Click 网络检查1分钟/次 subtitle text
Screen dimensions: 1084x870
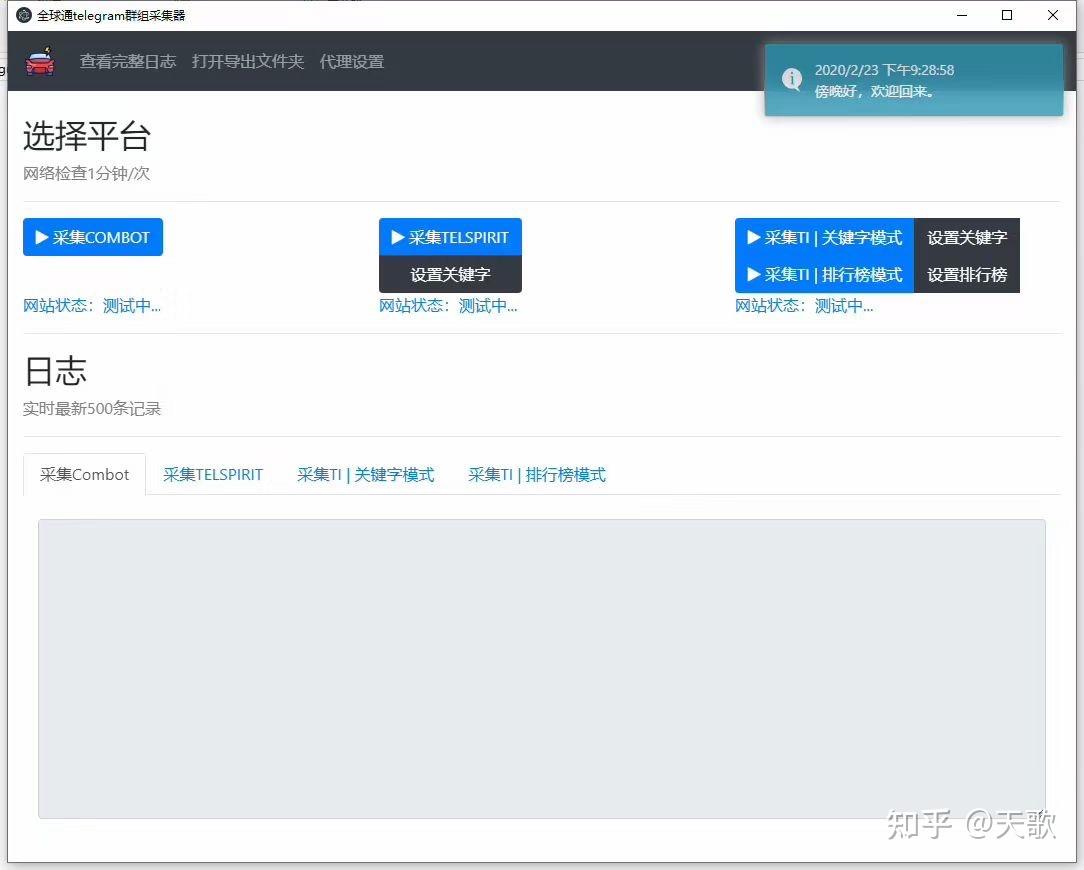pyautogui.click(x=86, y=173)
